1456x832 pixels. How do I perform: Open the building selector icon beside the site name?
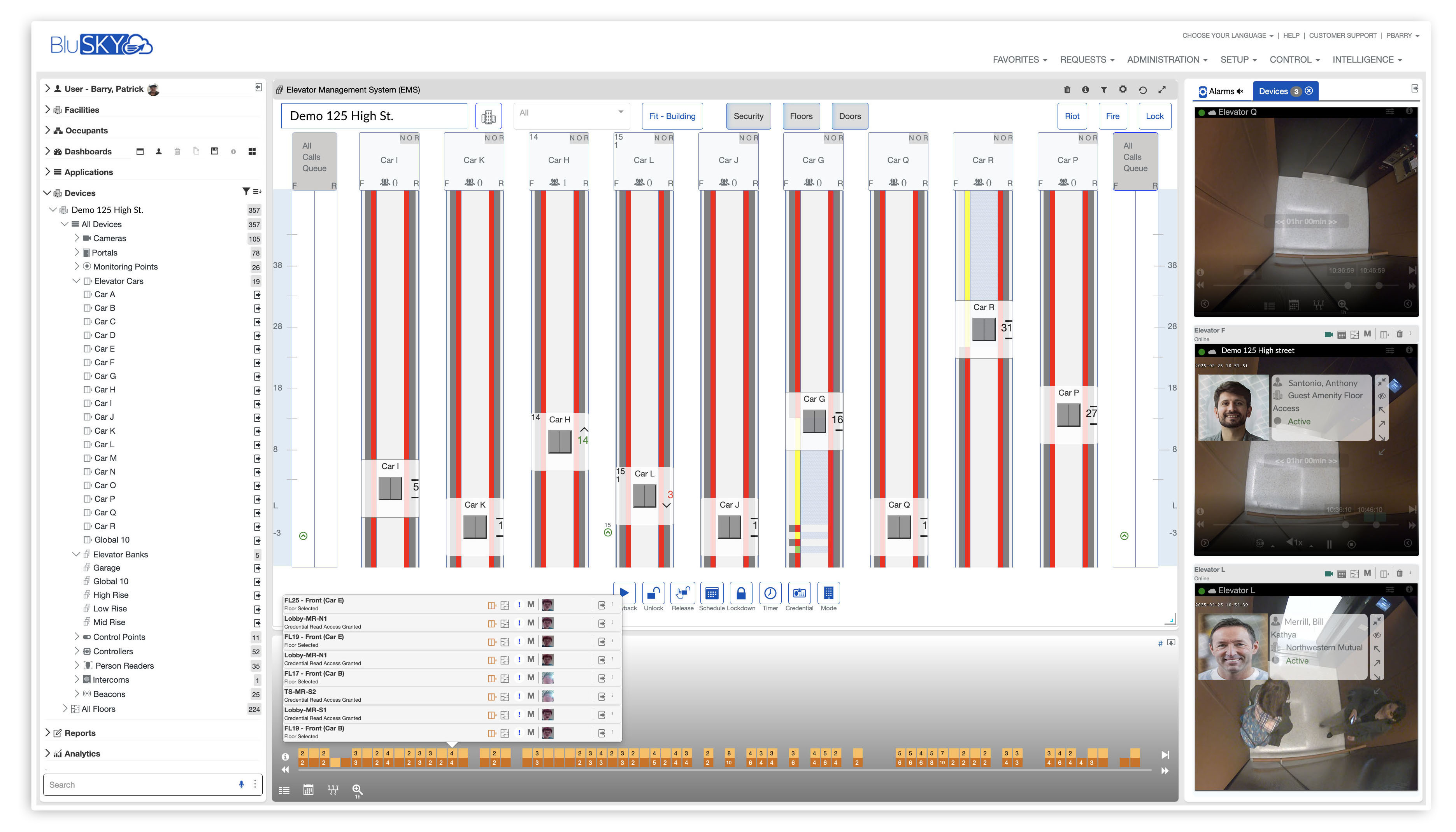tap(488, 117)
